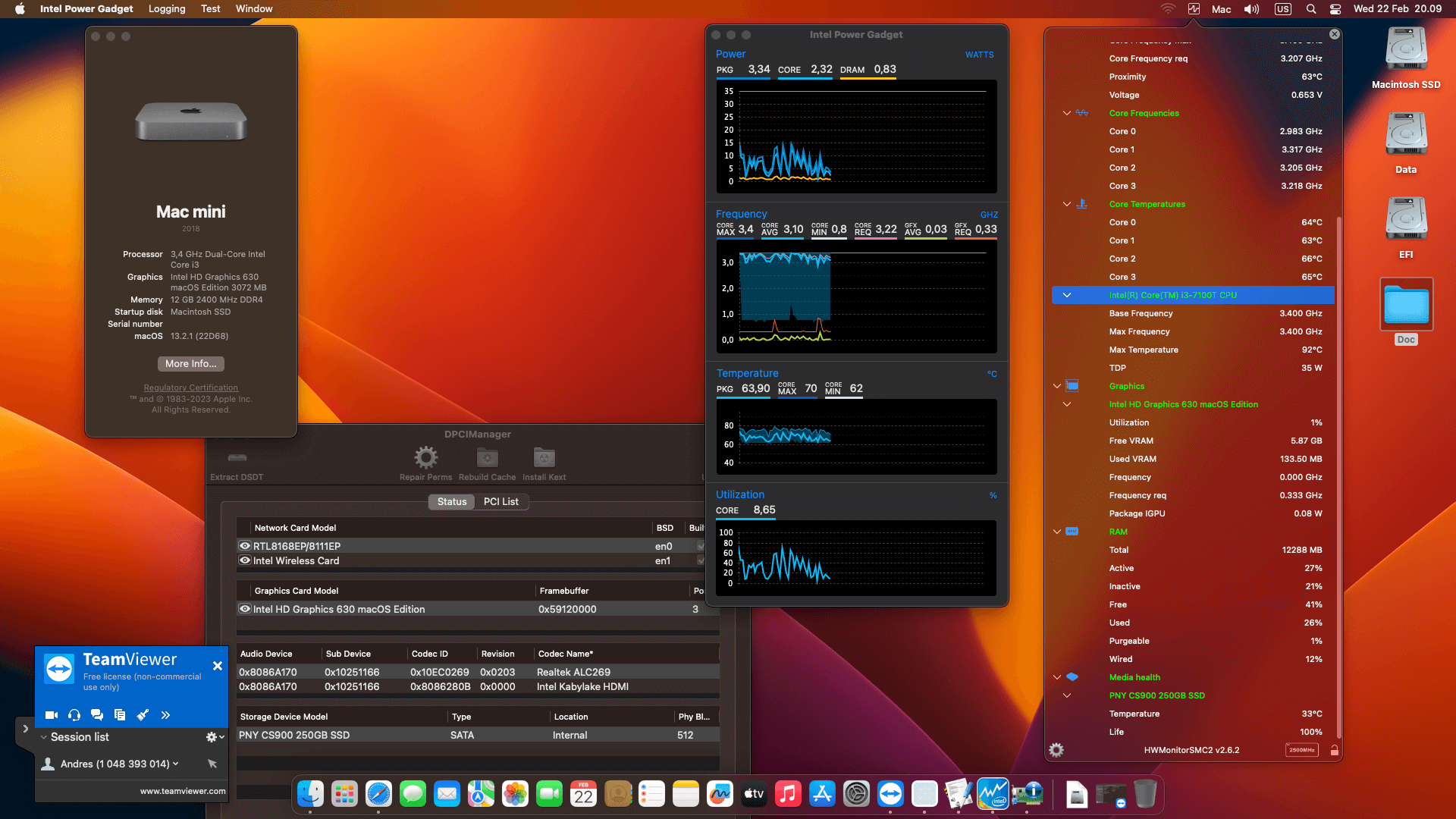Open Andres session dropdown arrow

(176, 764)
